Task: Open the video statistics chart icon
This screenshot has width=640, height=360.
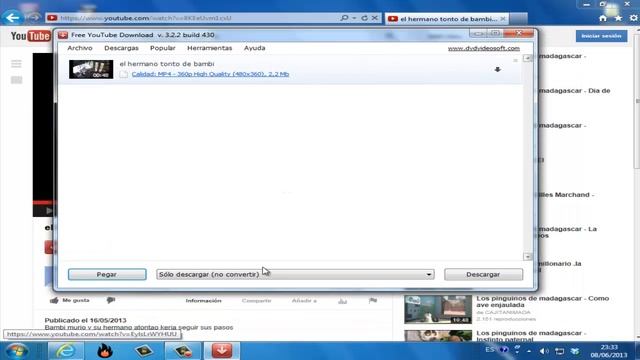Action: click(342, 301)
